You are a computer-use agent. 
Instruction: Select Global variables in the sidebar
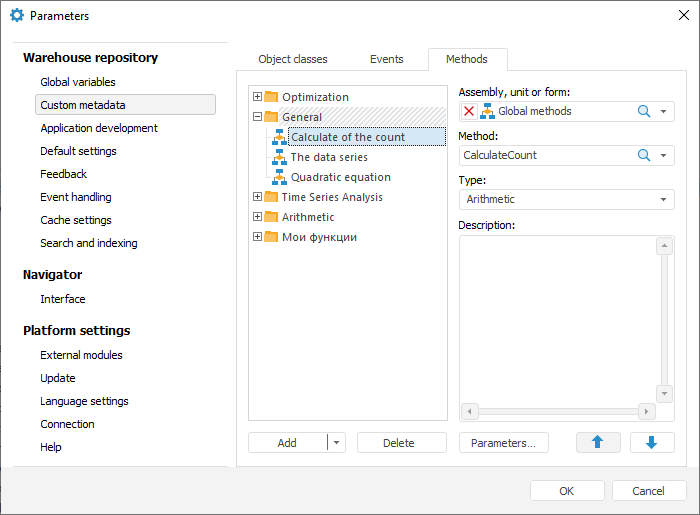point(78,82)
